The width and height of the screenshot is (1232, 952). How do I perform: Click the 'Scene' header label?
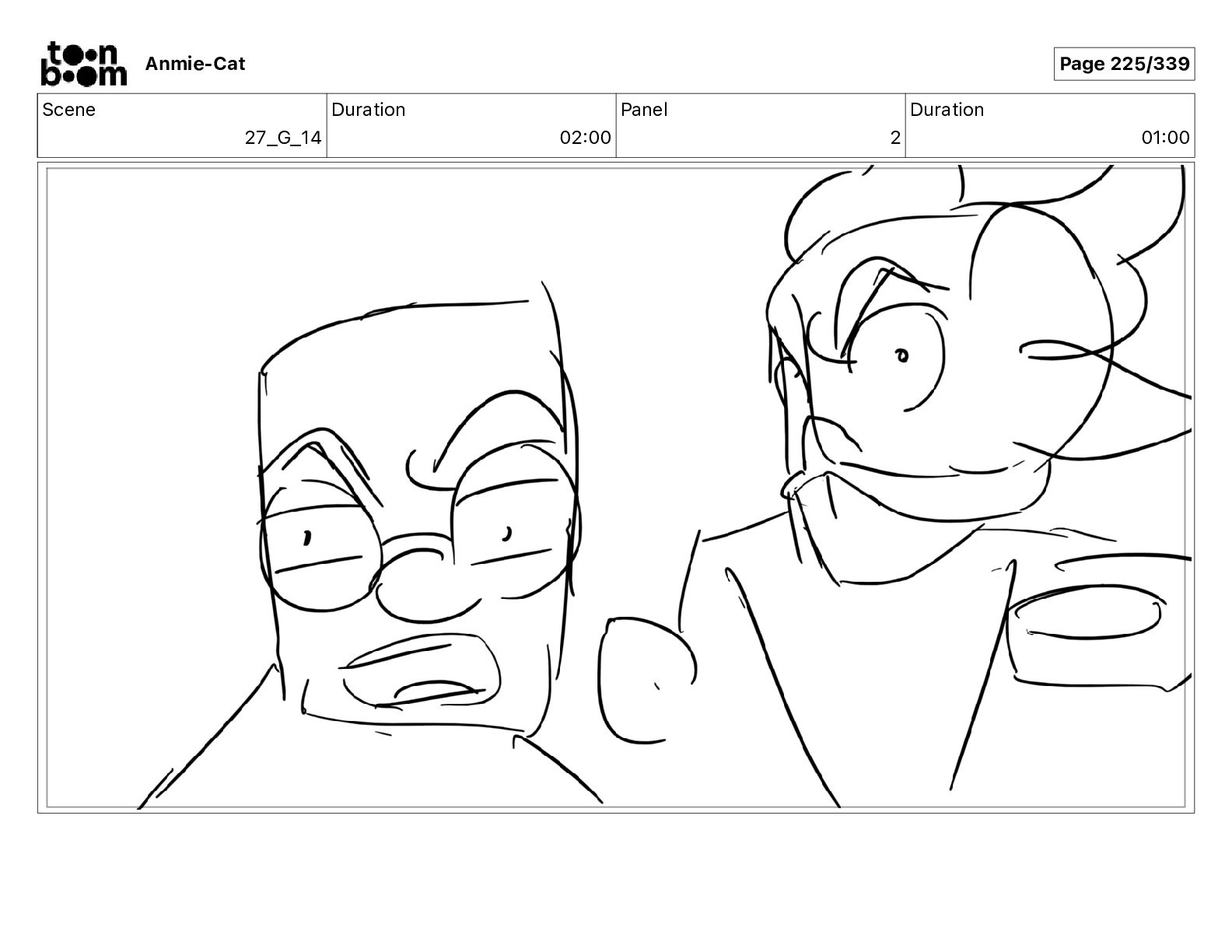pyautogui.click(x=69, y=110)
